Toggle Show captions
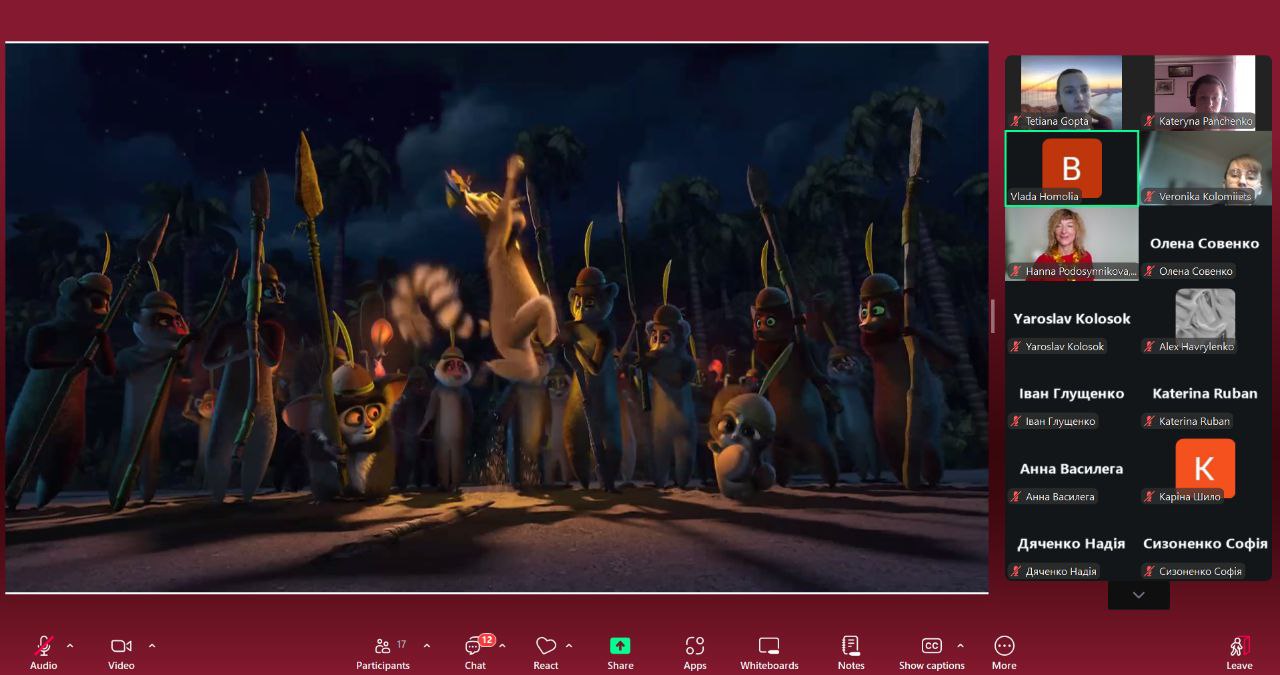 (931, 652)
